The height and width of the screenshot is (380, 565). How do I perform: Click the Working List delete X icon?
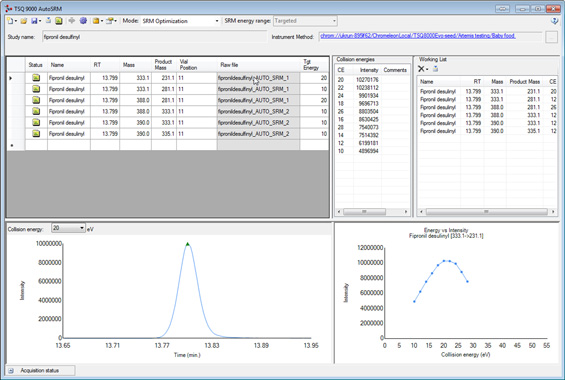421,69
